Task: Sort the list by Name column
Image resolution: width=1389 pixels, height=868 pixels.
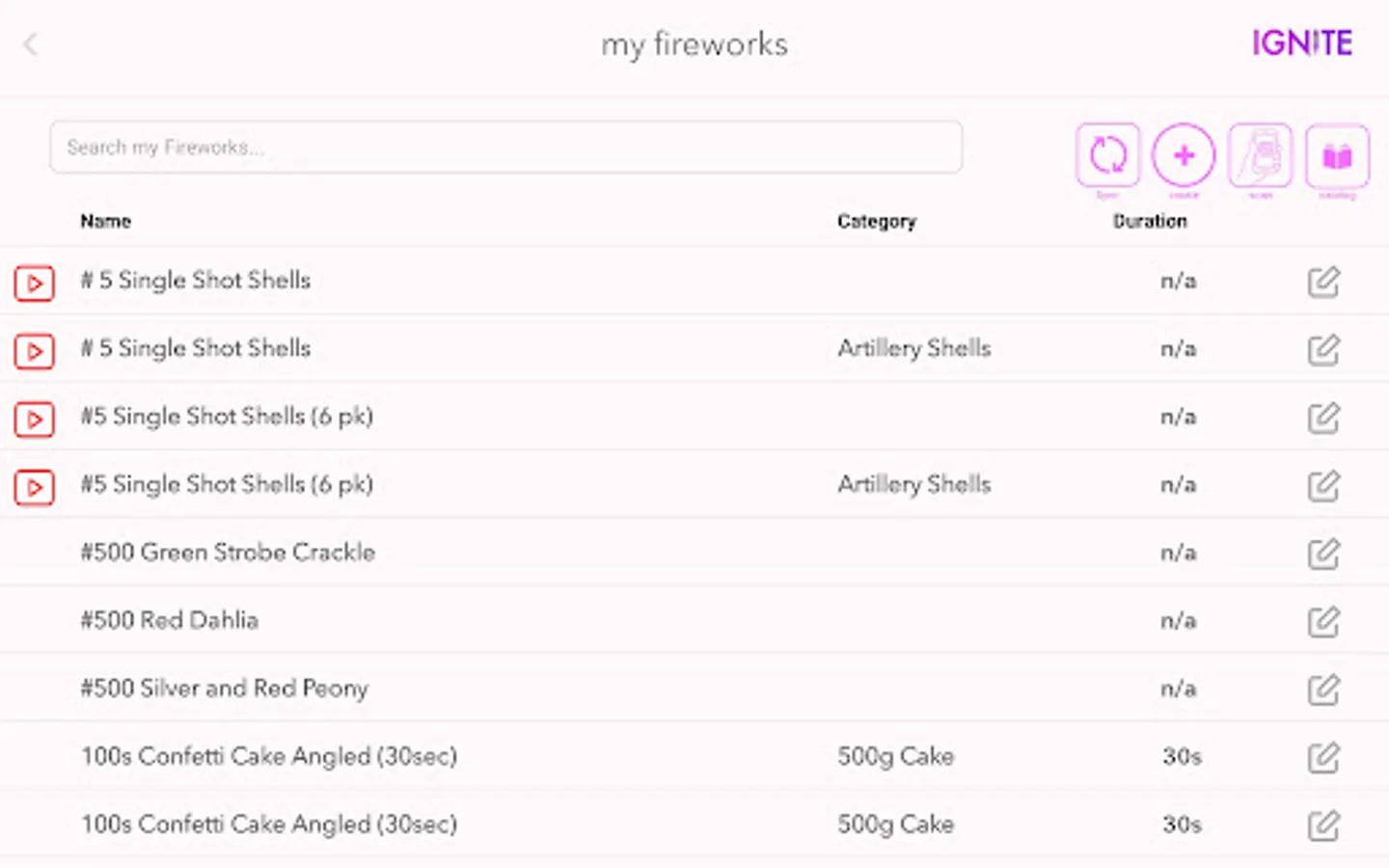Action: (x=104, y=221)
